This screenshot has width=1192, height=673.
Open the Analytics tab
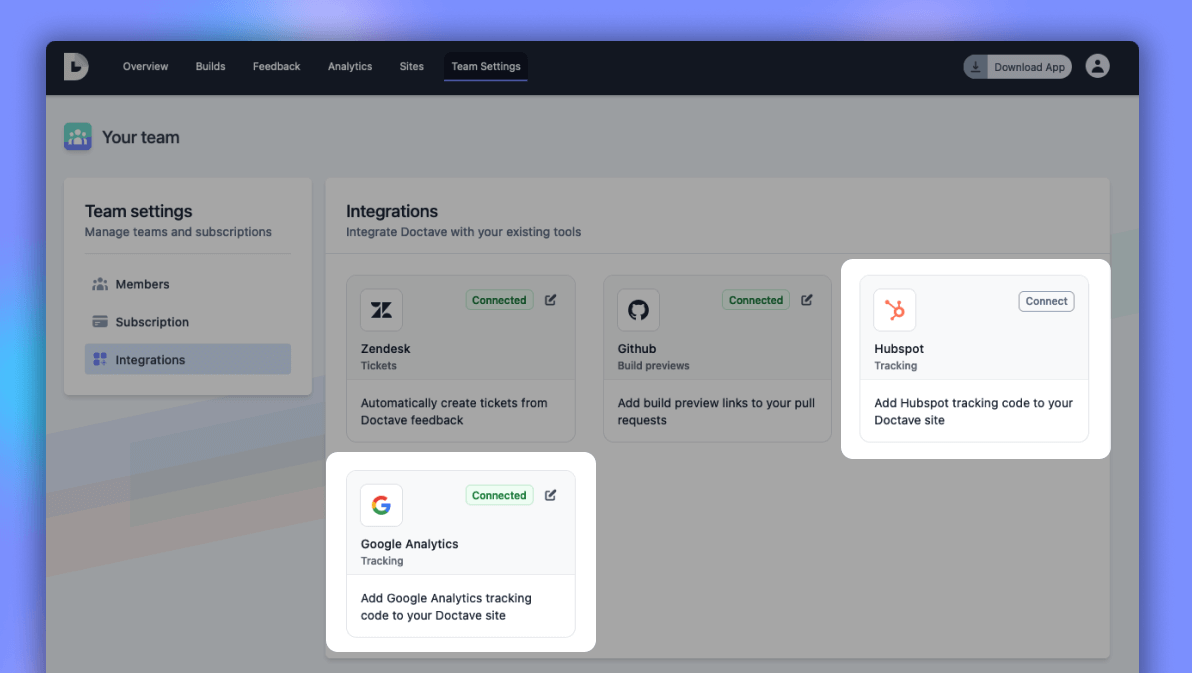[x=350, y=66]
